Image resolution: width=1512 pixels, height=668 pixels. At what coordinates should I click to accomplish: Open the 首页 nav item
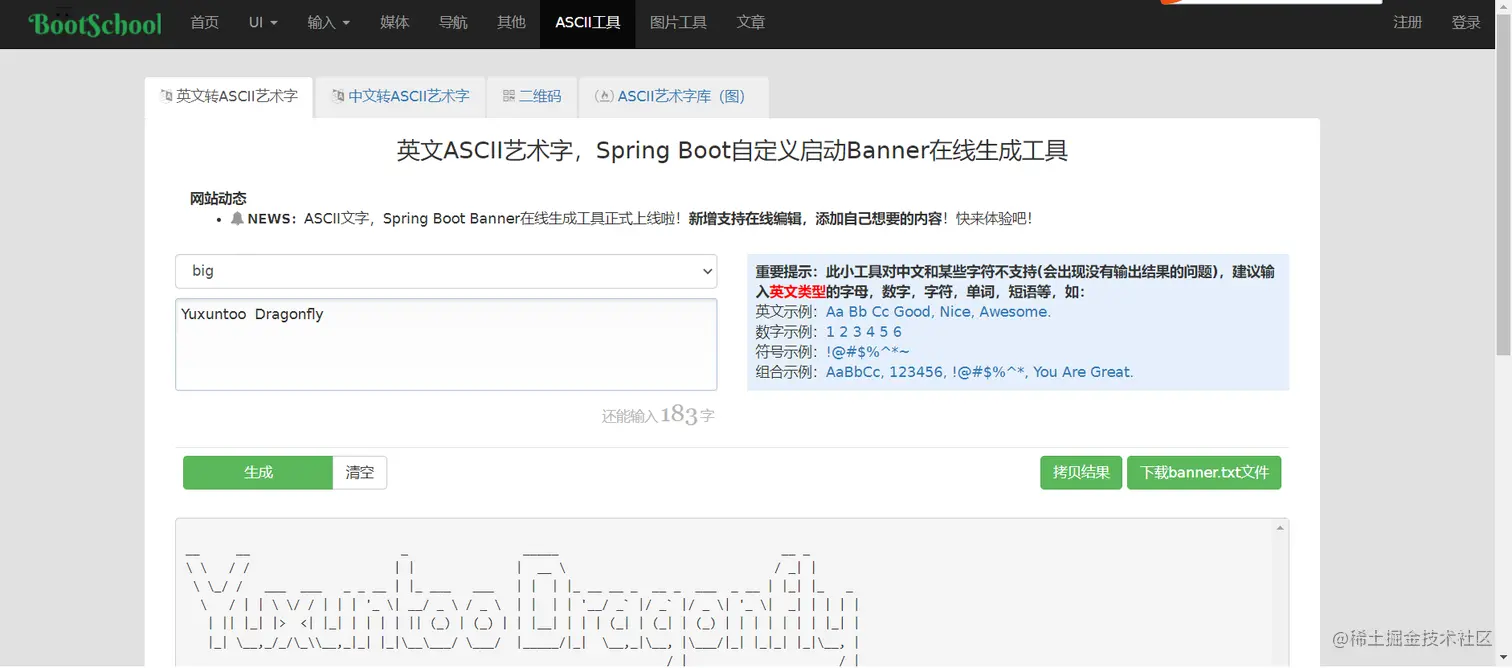coord(205,22)
